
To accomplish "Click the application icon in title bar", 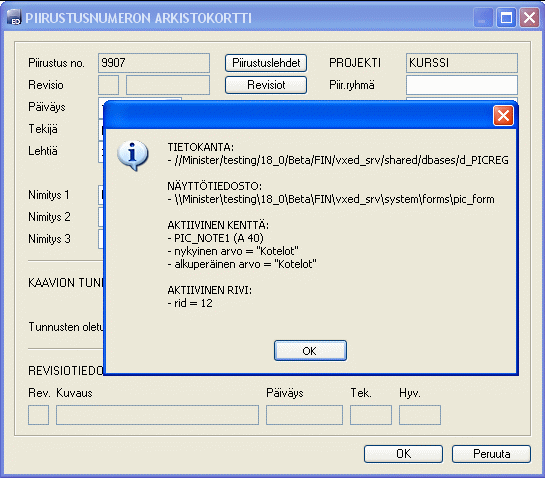I will pyautogui.click(x=14, y=17).
